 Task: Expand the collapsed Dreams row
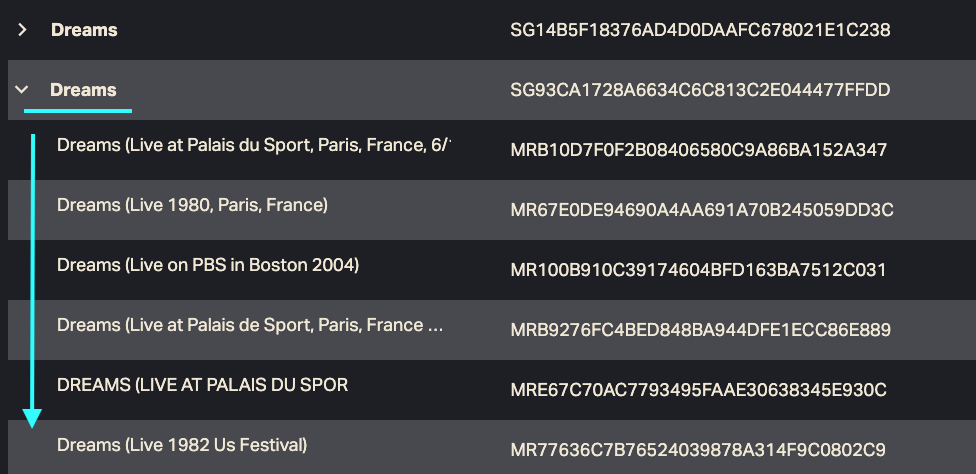click(22, 30)
